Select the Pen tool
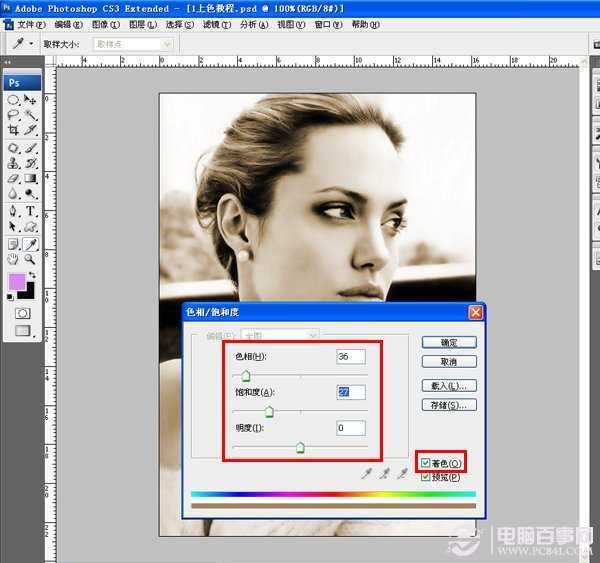The image size is (600, 563). [14, 211]
